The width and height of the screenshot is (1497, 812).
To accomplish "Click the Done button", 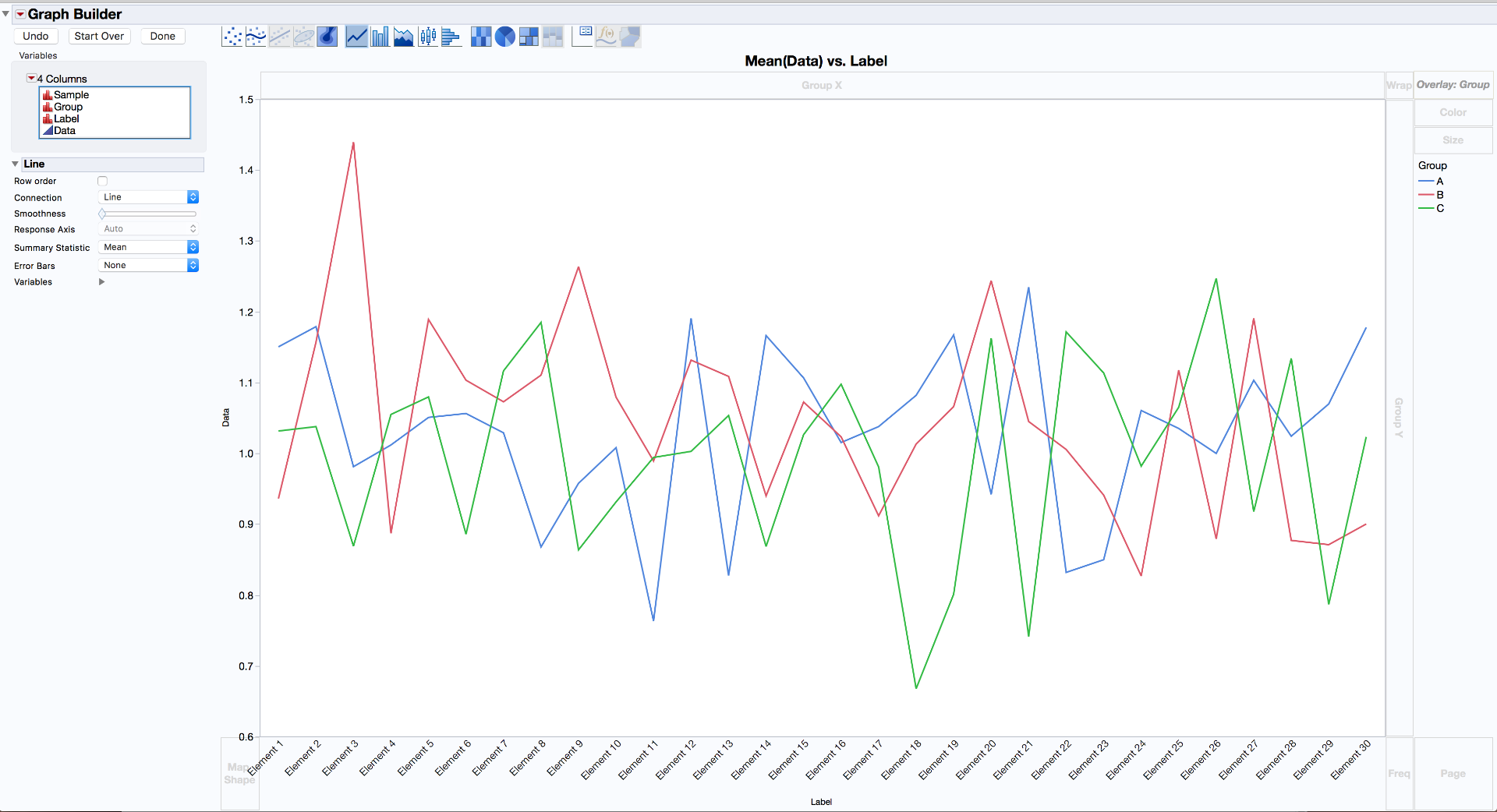I will click(x=163, y=36).
